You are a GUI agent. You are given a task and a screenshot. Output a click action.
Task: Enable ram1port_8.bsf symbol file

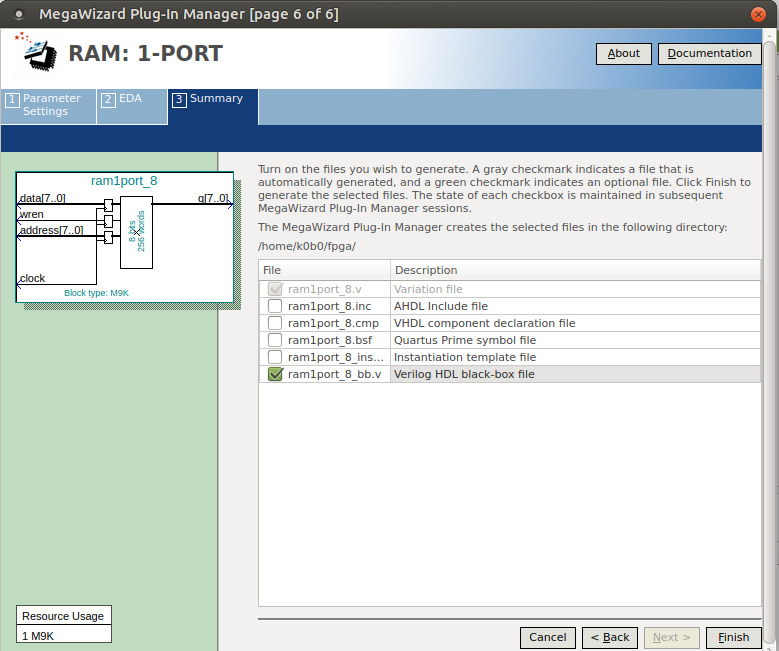275,340
